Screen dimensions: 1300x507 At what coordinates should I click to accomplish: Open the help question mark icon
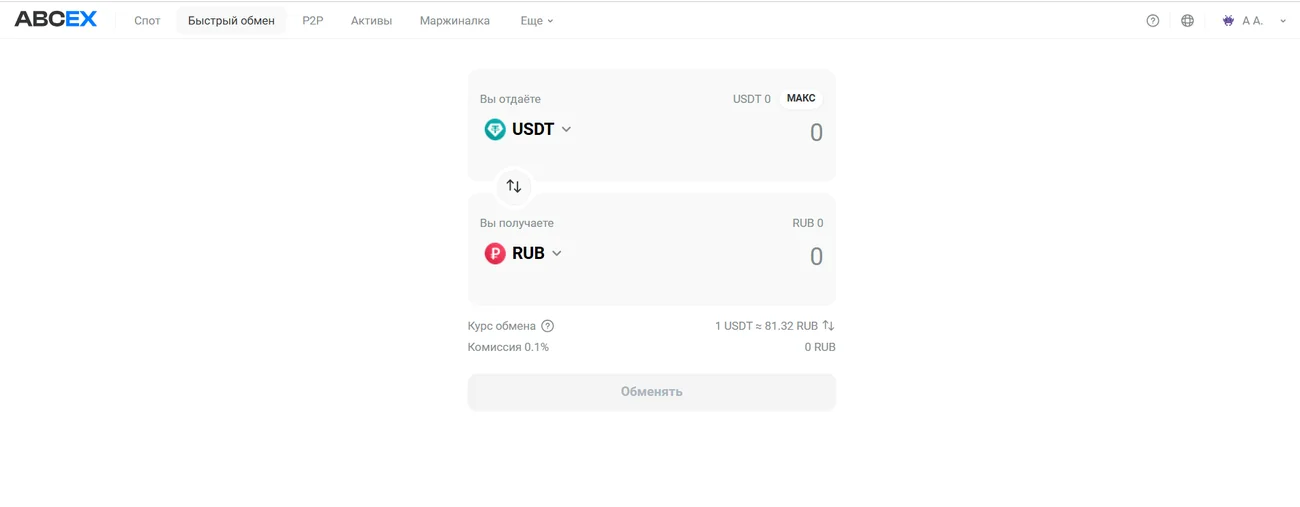click(x=1153, y=20)
